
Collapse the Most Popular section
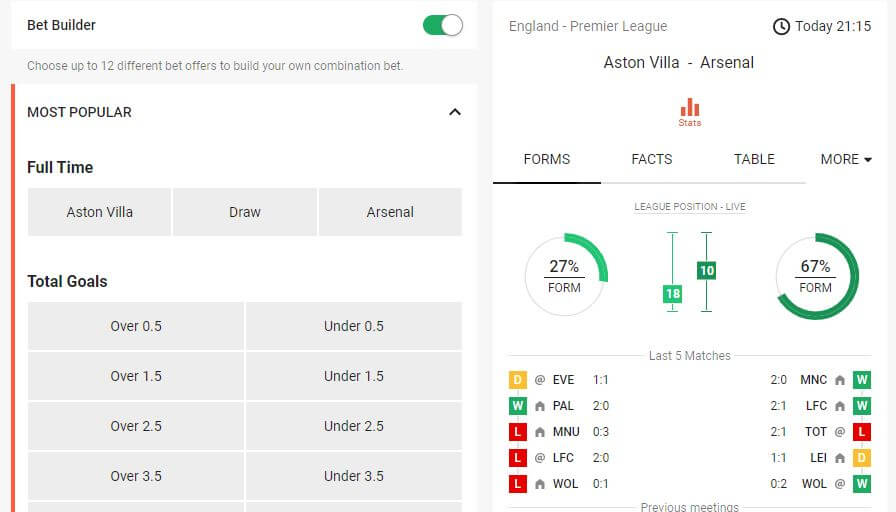[455, 112]
